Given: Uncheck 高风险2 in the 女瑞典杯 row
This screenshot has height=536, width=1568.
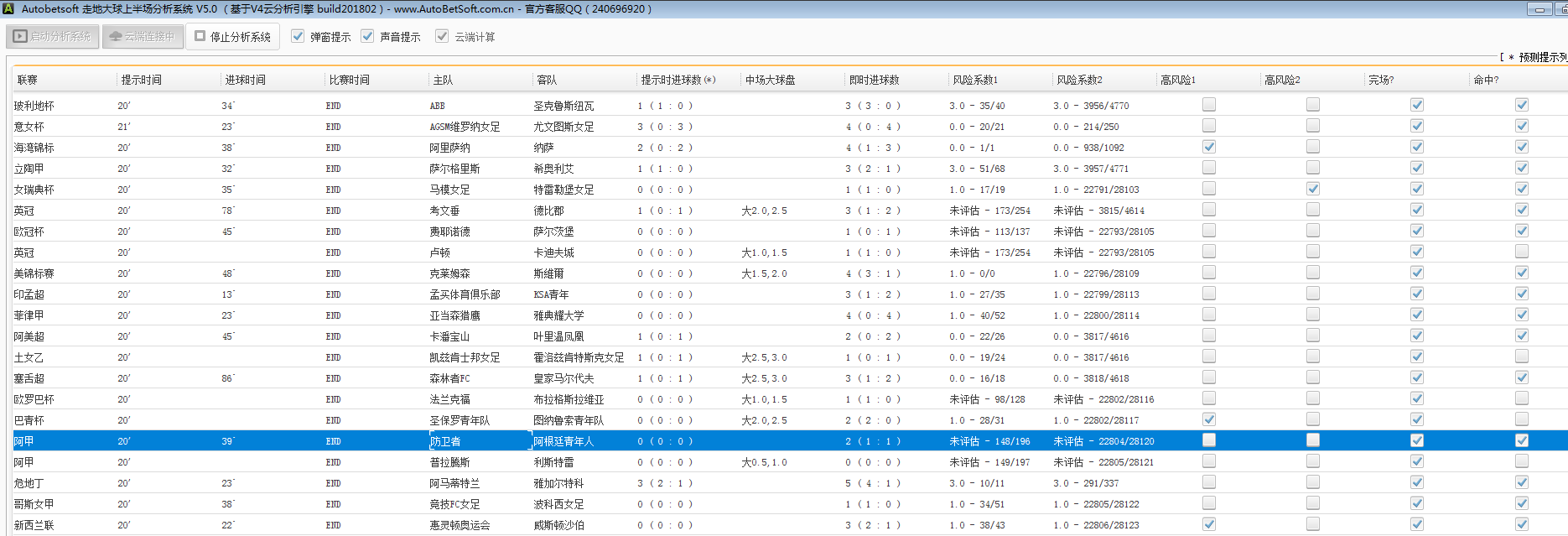Looking at the screenshot, I should click(1312, 189).
